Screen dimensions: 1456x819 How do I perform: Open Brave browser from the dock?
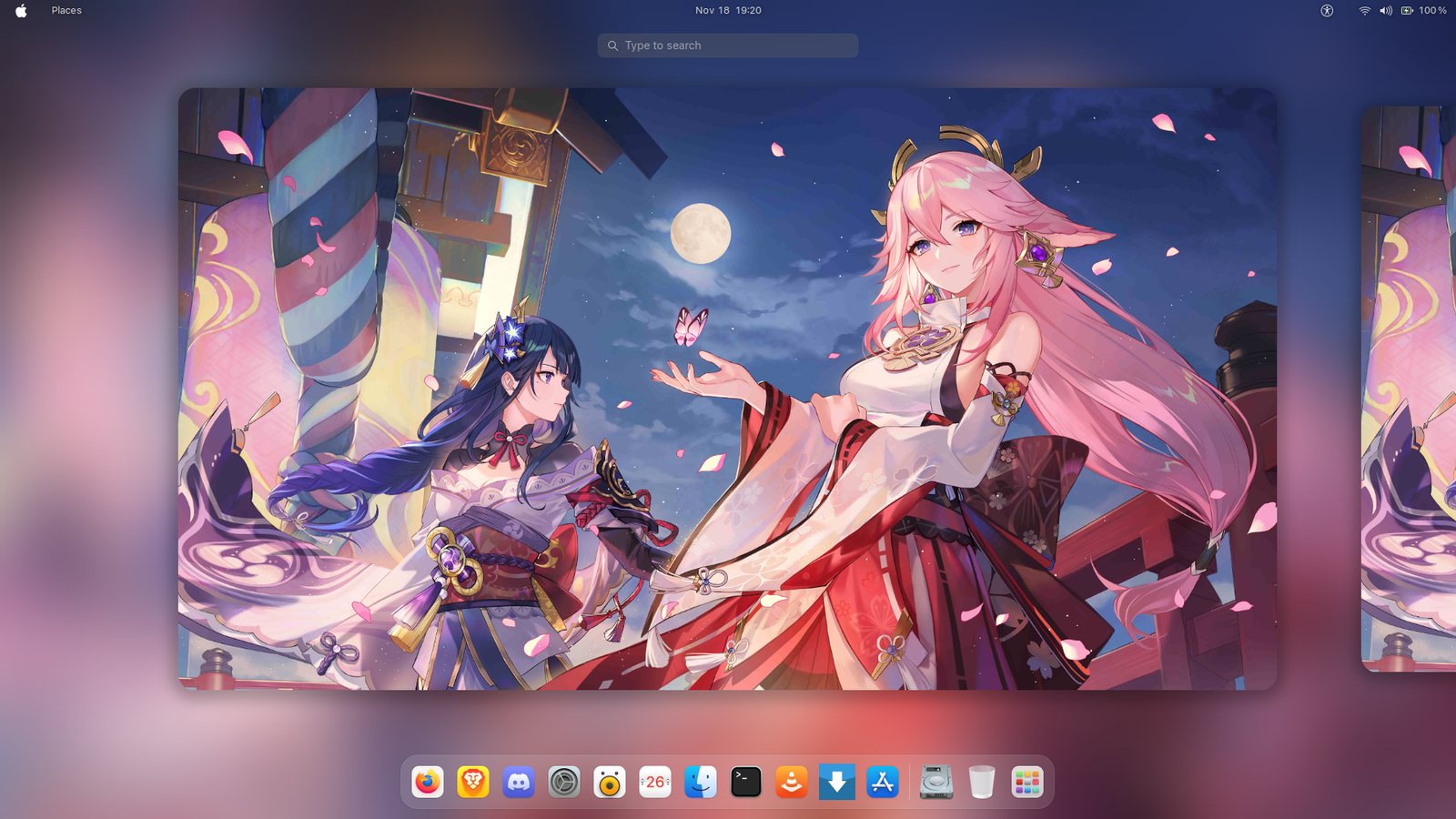[x=473, y=782]
